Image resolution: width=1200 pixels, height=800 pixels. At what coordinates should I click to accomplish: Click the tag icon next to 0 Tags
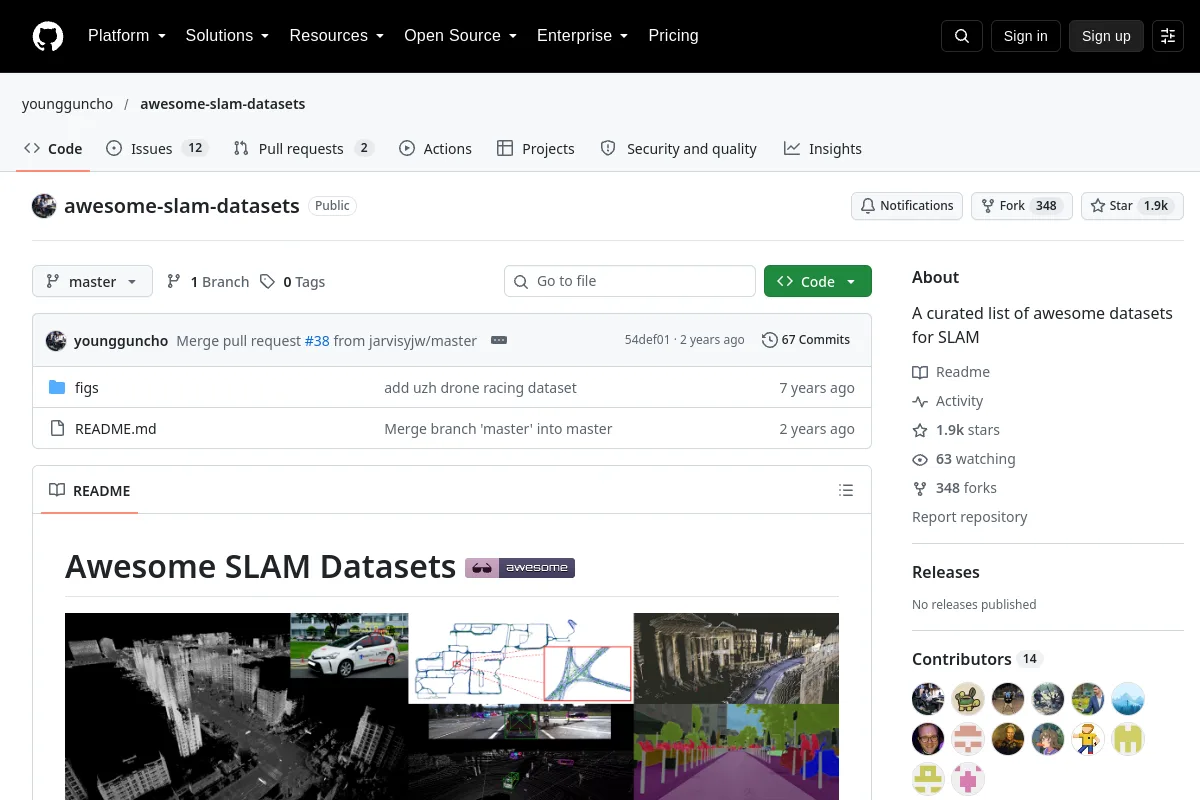click(x=267, y=282)
